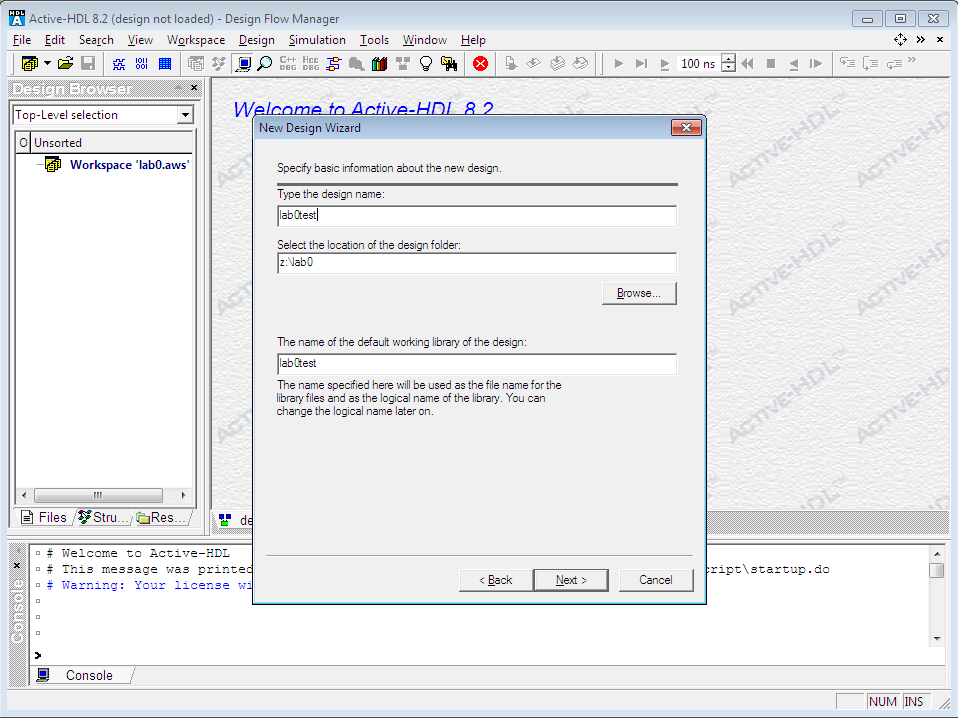
Task: Click the four-arrow move icon in menu bar
Action: (900, 40)
